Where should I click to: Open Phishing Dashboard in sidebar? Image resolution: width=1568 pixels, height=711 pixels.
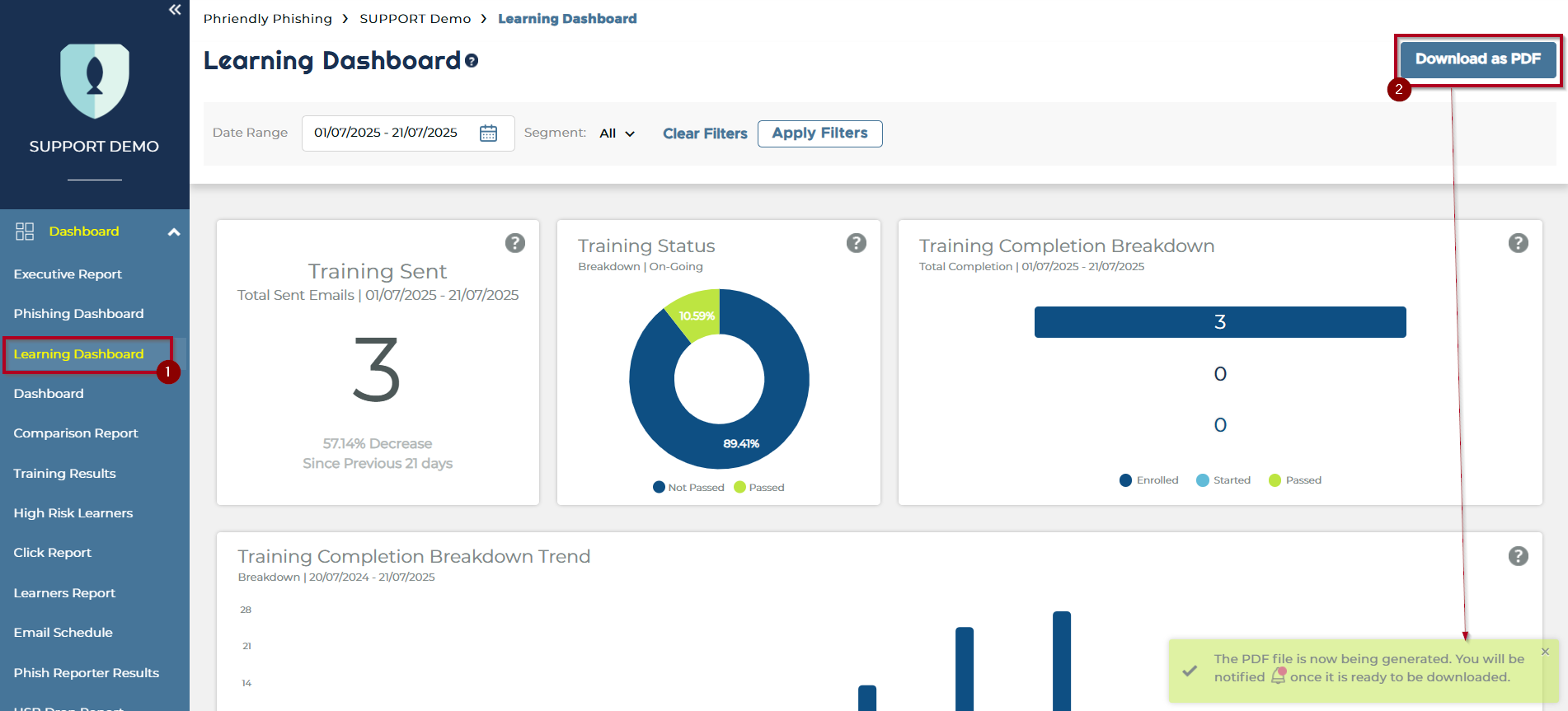(78, 314)
